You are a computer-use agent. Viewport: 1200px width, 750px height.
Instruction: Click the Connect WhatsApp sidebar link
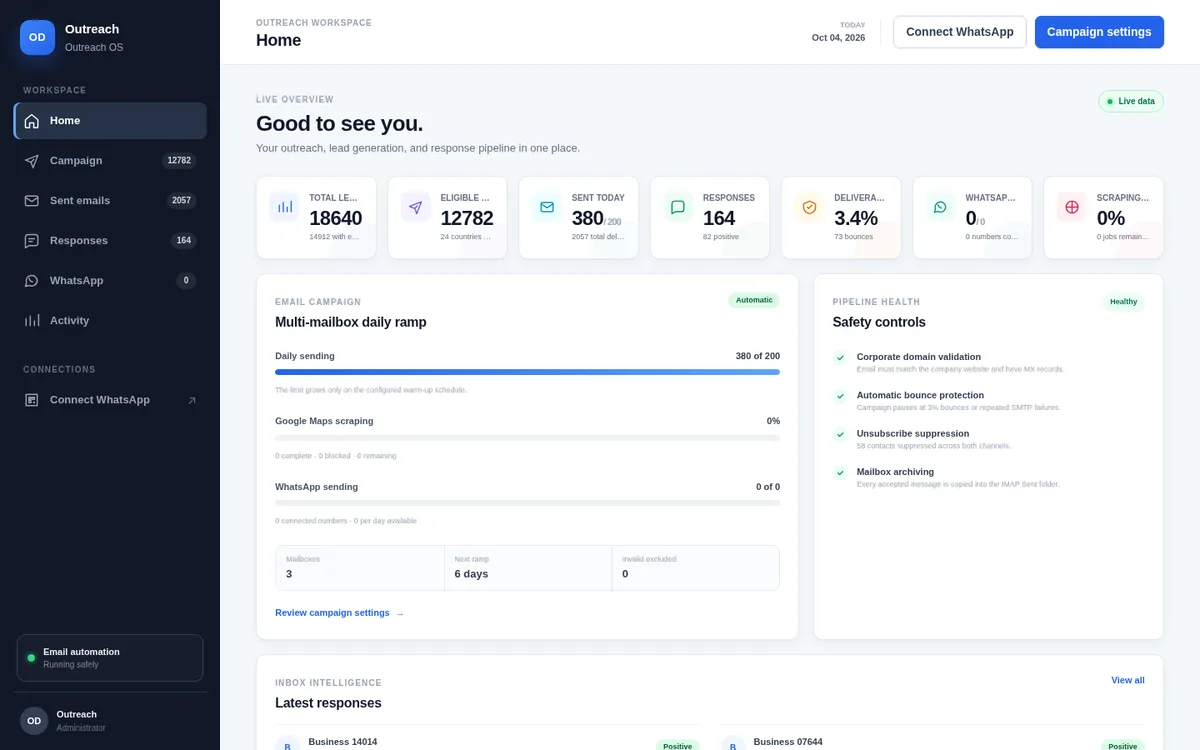[x=110, y=400]
